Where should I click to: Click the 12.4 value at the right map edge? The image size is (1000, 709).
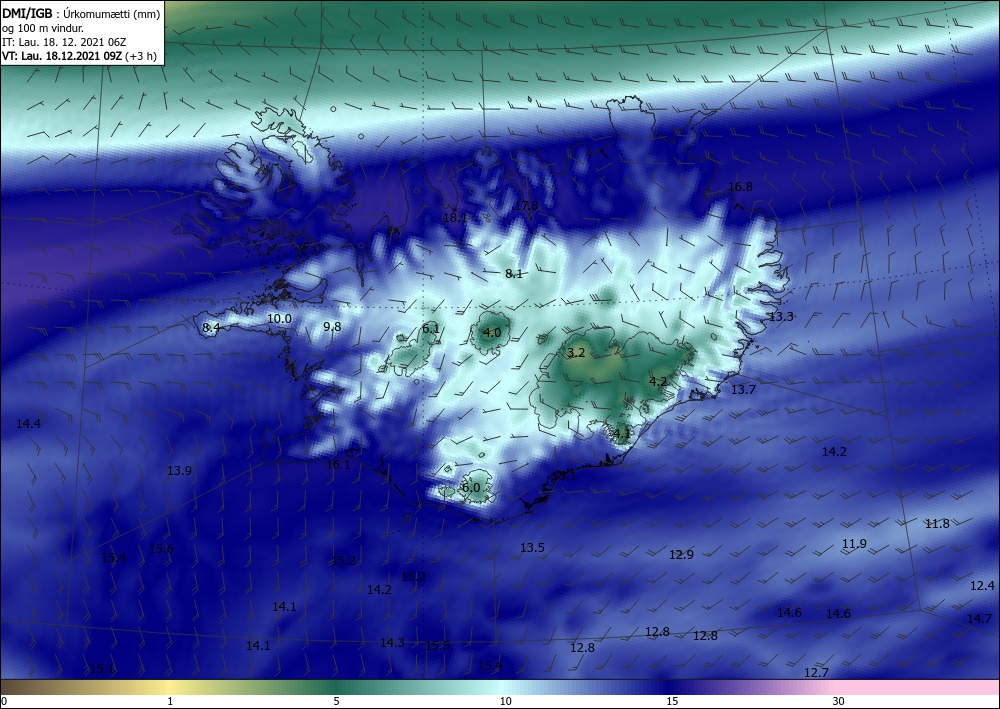pos(982,585)
